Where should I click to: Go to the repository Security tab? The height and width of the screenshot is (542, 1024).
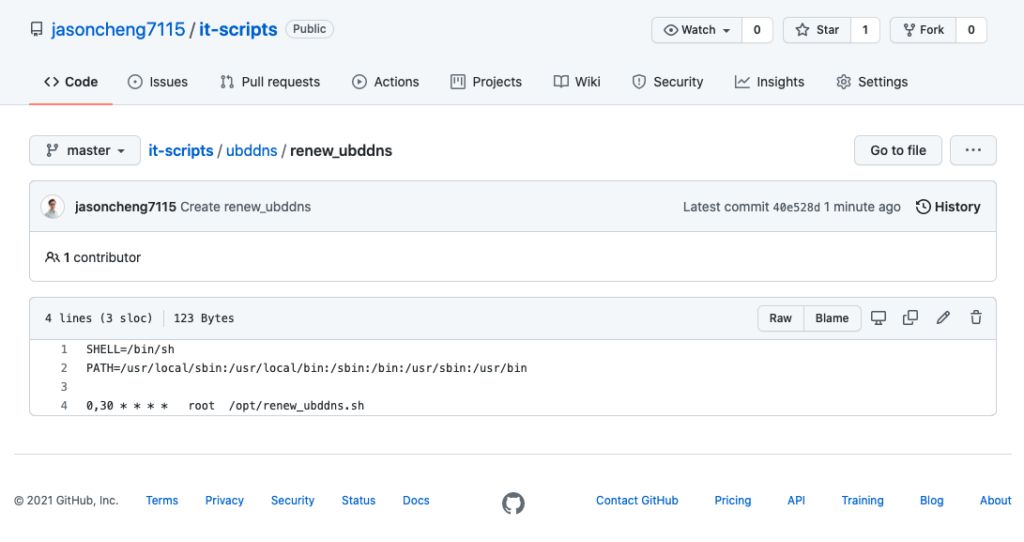pyautogui.click(x=667, y=82)
